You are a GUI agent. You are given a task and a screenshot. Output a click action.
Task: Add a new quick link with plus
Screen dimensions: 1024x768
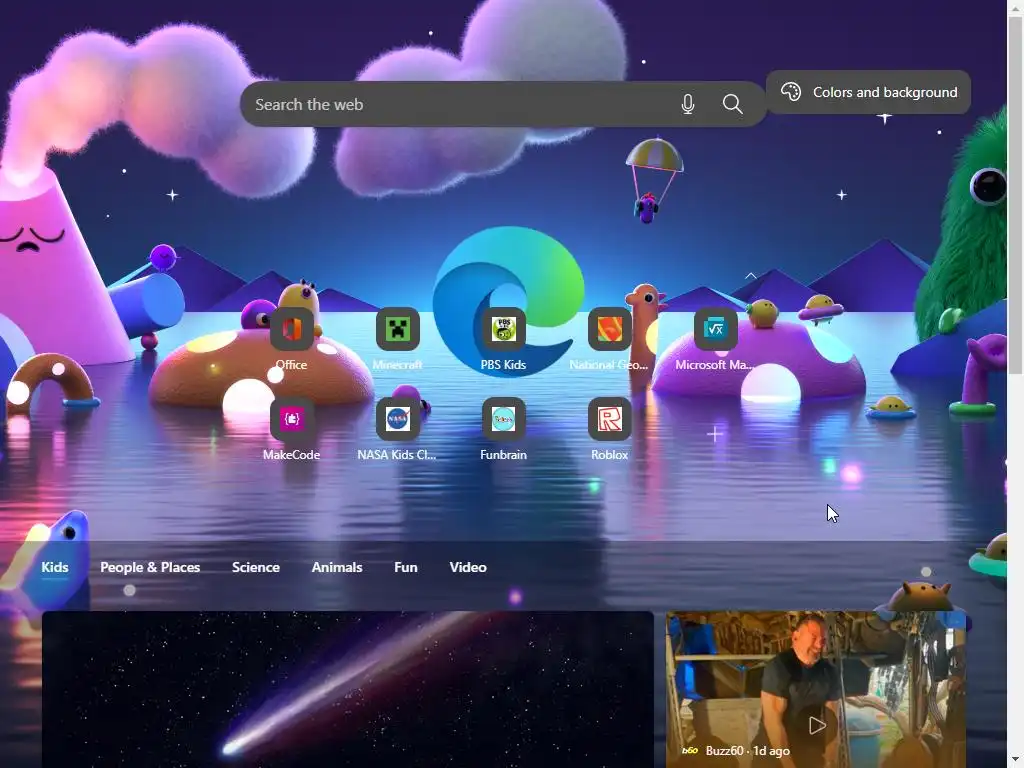714,434
